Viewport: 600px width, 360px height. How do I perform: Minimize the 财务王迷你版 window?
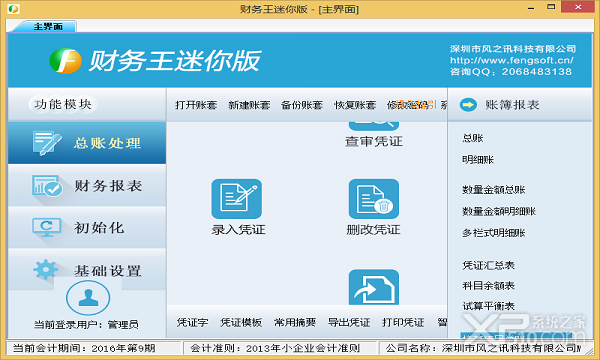(x=531, y=7)
